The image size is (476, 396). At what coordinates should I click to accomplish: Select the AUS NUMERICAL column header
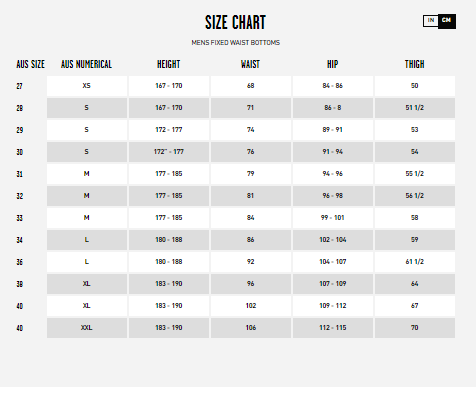(86, 64)
